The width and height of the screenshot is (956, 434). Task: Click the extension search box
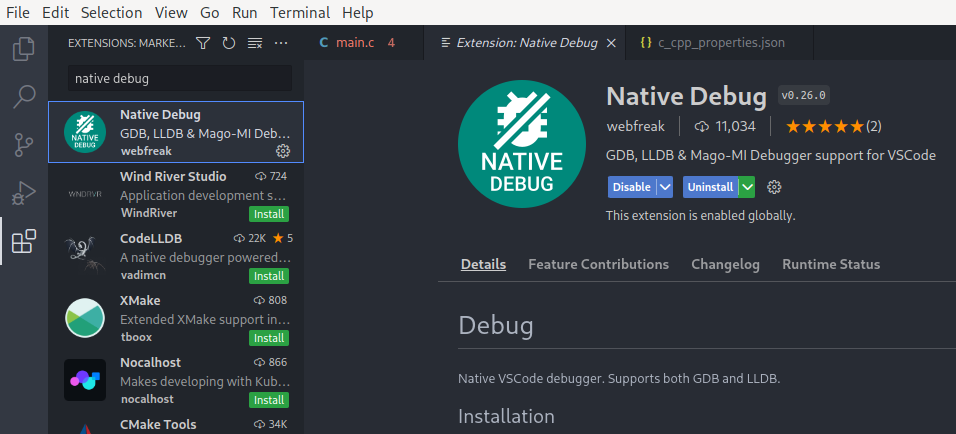[180, 78]
